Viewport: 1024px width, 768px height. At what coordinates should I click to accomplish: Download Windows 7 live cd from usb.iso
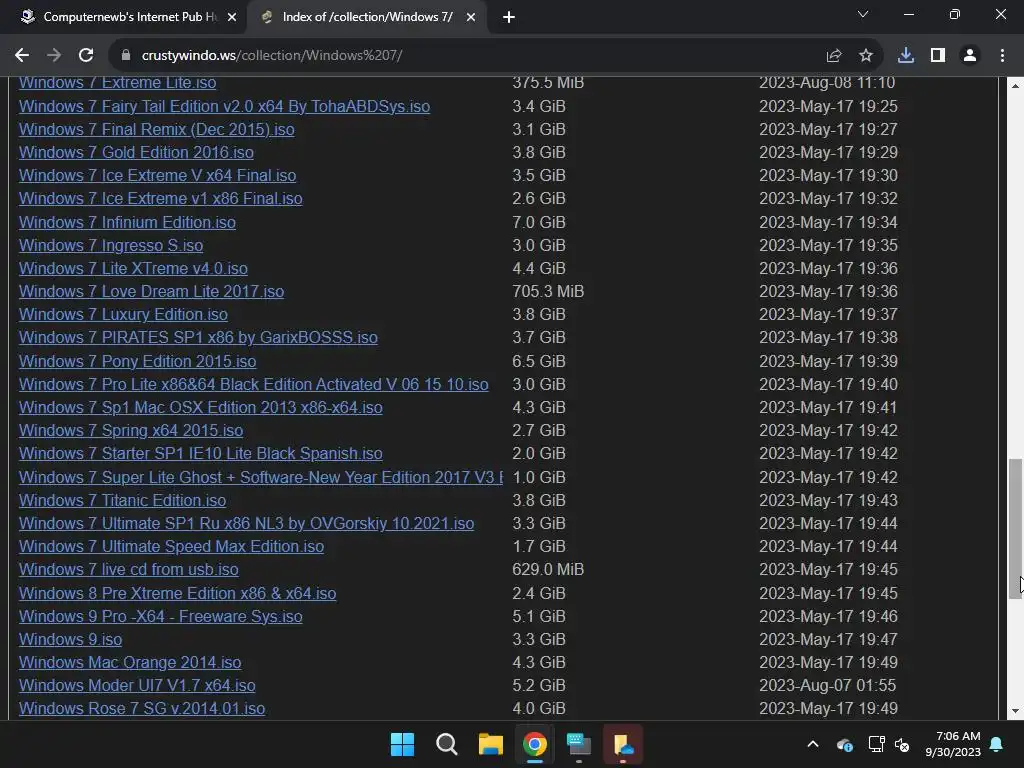pyautogui.click(x=129, y=569)
